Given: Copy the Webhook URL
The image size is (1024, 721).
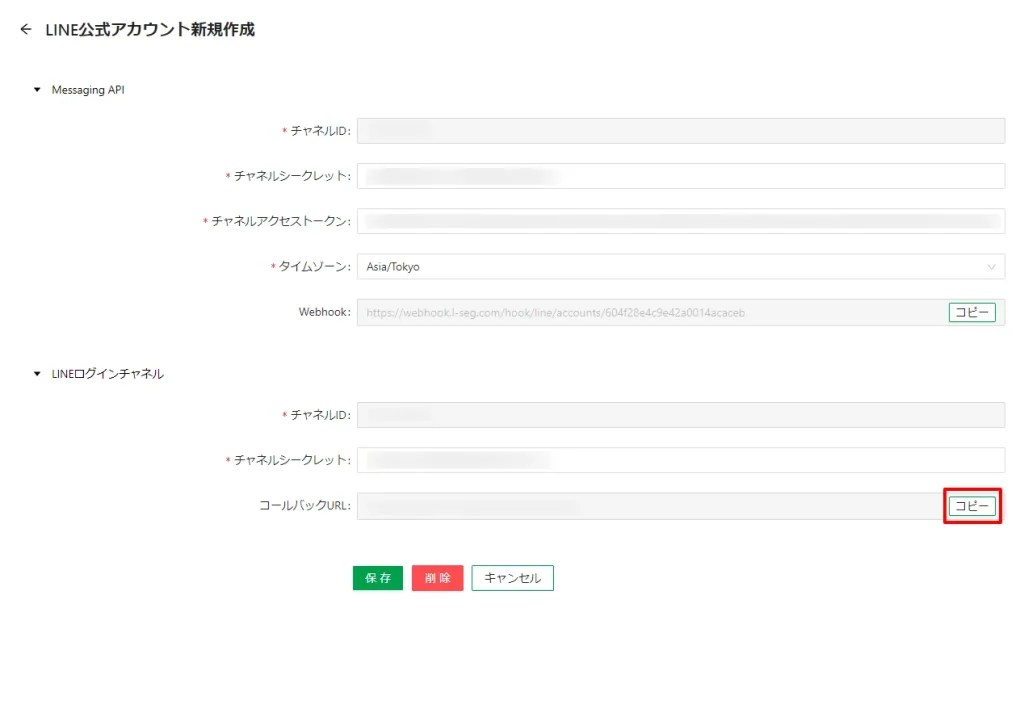Looking at the screenshot, I should pyautogui.click(x=972, y=312).
